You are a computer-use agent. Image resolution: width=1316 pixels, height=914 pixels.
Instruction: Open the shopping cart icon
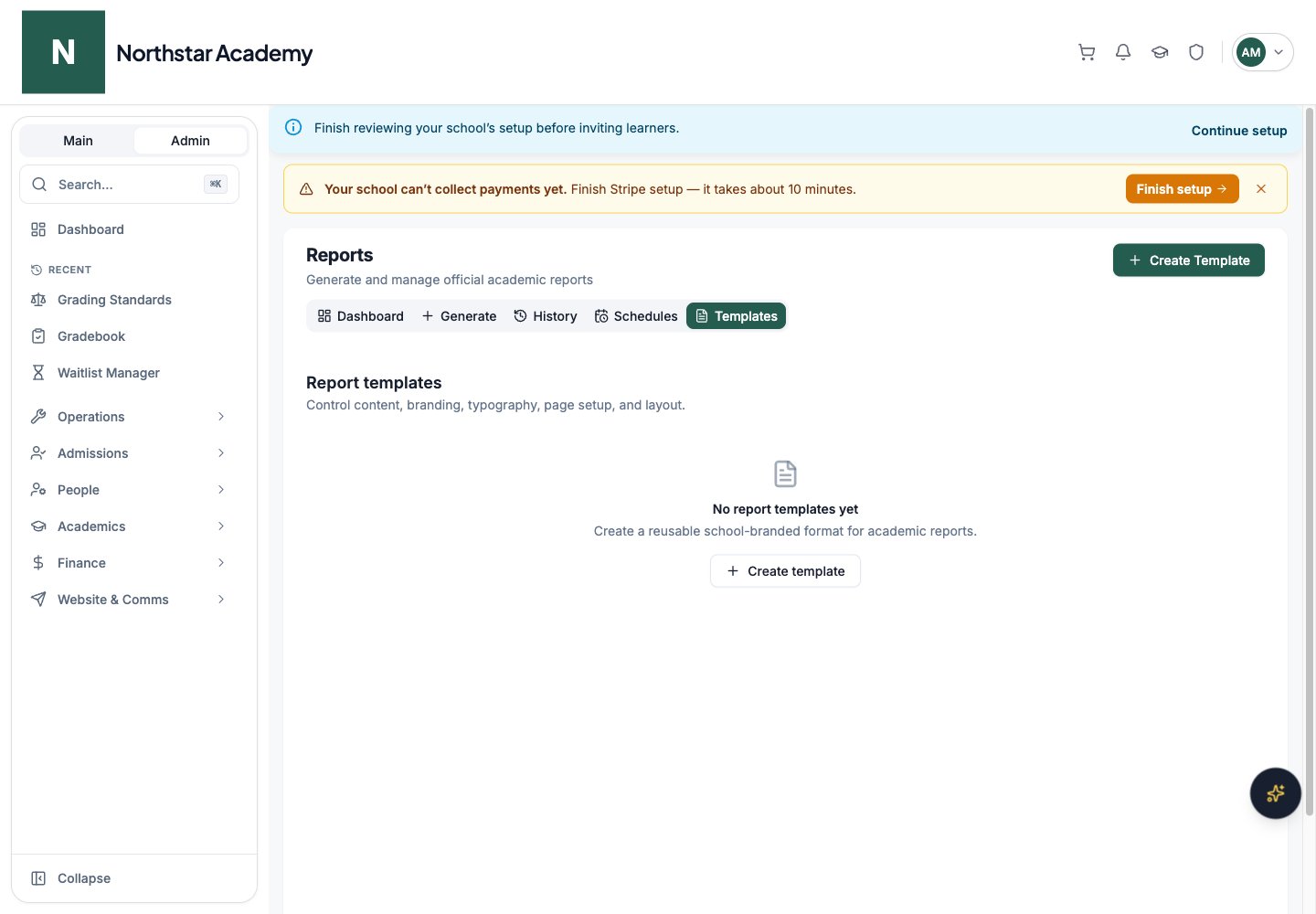1087,52
